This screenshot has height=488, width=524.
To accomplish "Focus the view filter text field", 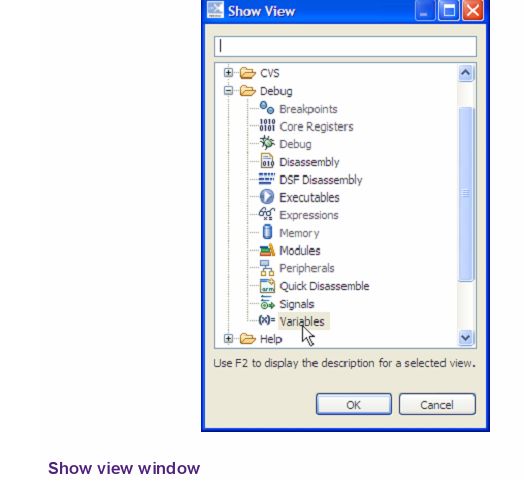I will point(345,46).
